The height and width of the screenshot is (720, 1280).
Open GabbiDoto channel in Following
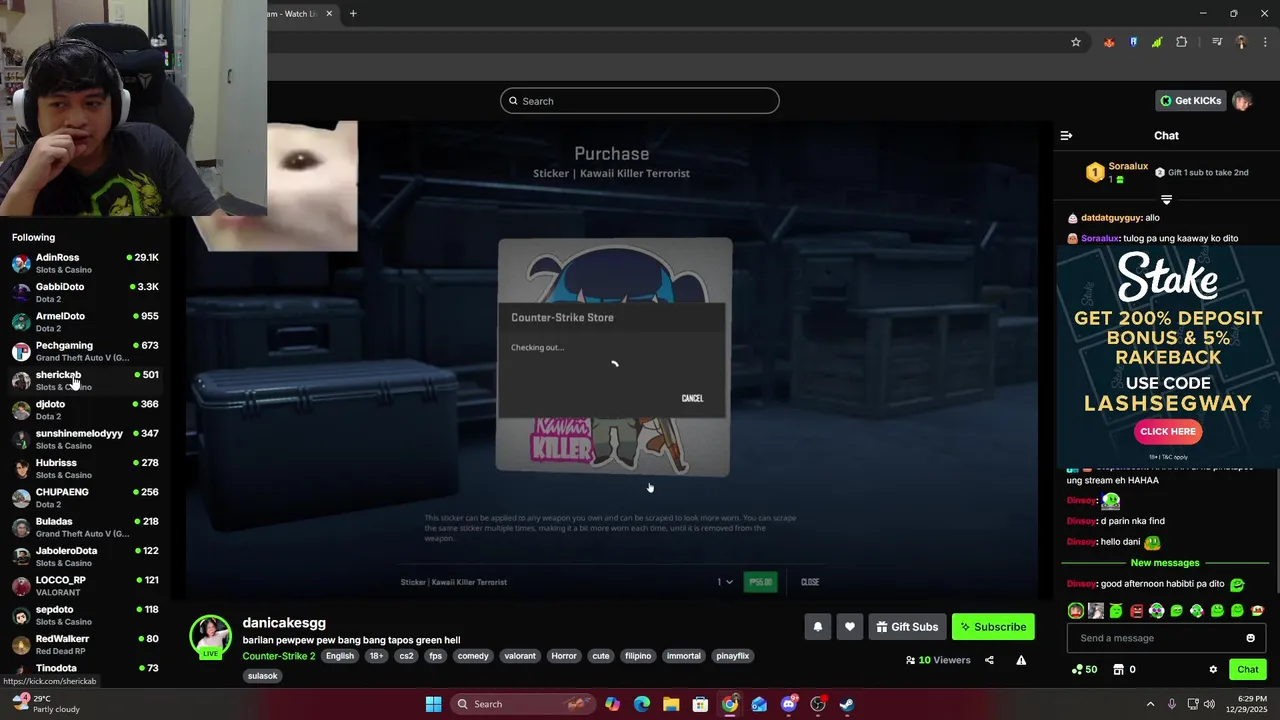click(x=85, y=292)
